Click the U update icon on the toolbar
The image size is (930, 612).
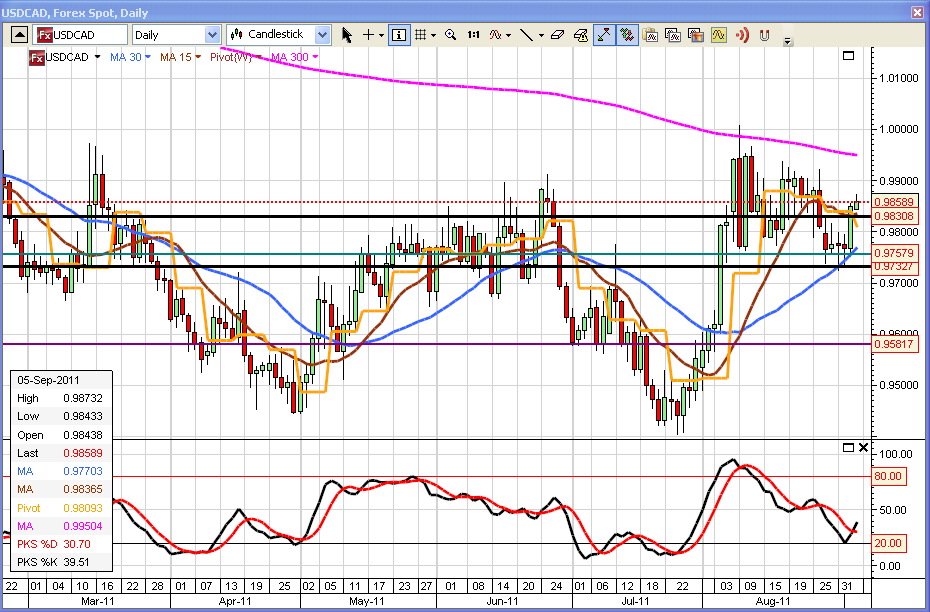click(764, 35)
